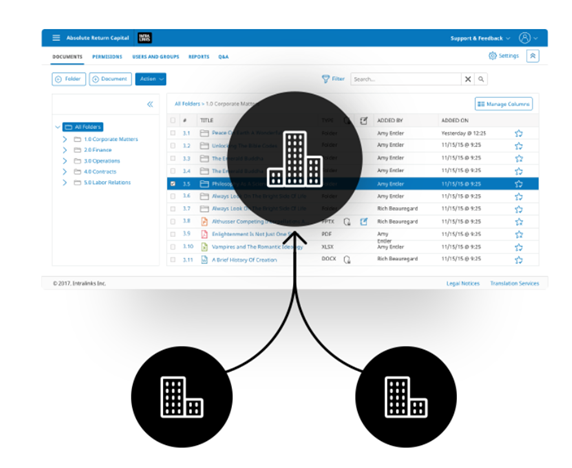Open the user profile avatar icon
This screenshot has width=572, height=468.
click(x=525, y=38)
